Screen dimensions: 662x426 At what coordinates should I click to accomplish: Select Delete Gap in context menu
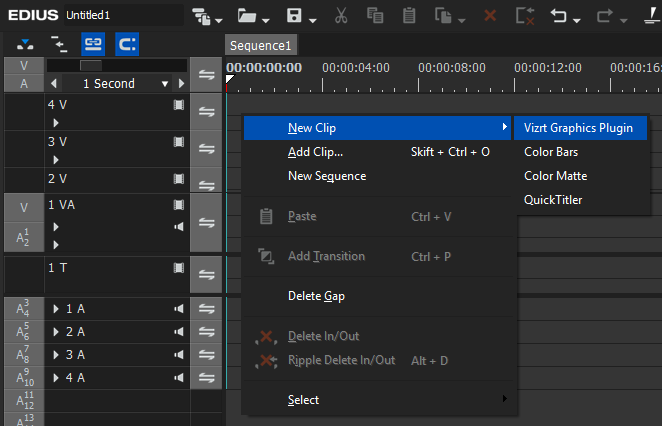[378, 296]
